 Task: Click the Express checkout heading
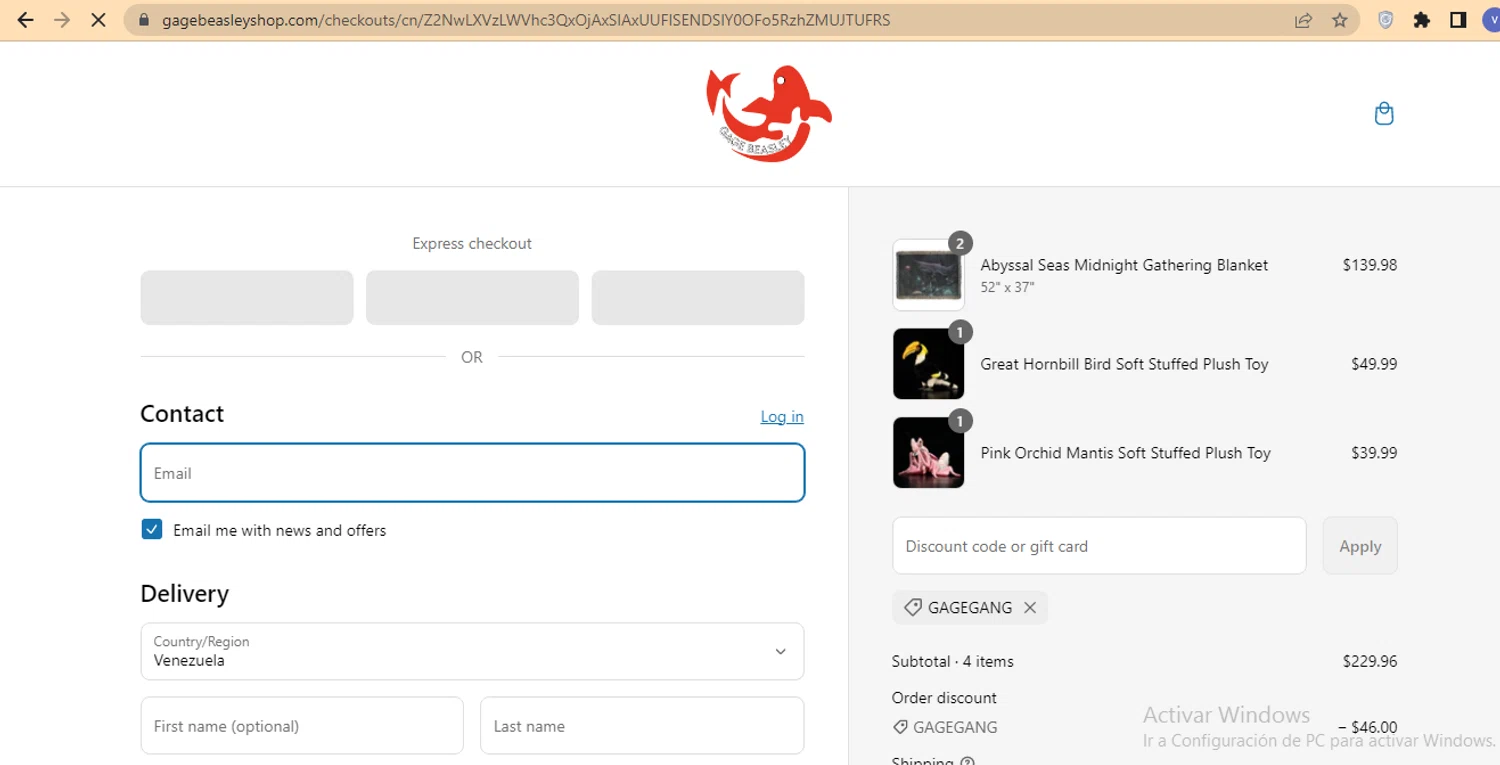[472, 243]
